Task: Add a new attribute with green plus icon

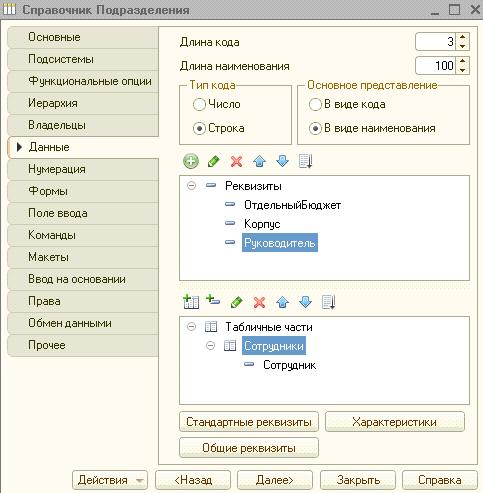Action: 191,162
